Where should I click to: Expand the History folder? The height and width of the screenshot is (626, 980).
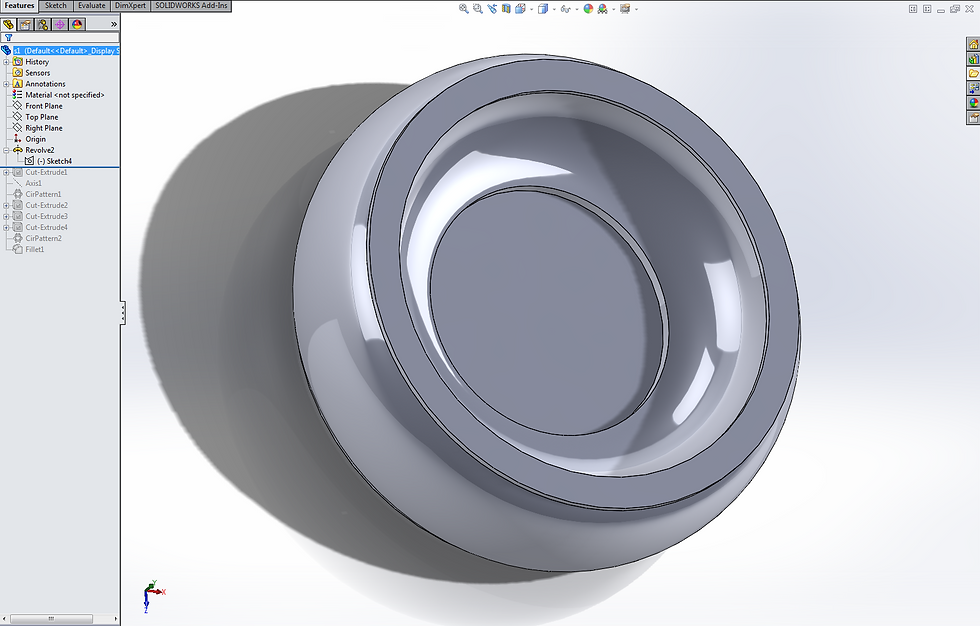pyautogui.click(x=6, y=62)
